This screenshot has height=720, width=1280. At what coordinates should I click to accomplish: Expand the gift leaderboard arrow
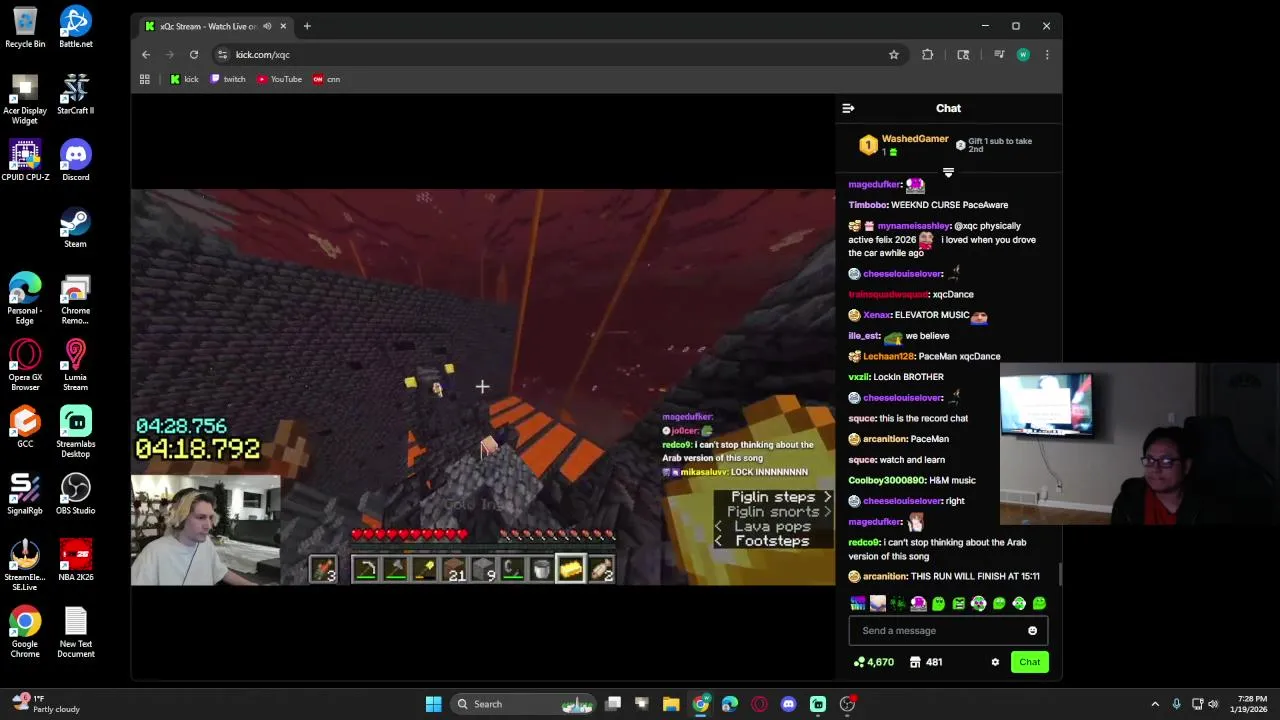[x=948, y=172]
